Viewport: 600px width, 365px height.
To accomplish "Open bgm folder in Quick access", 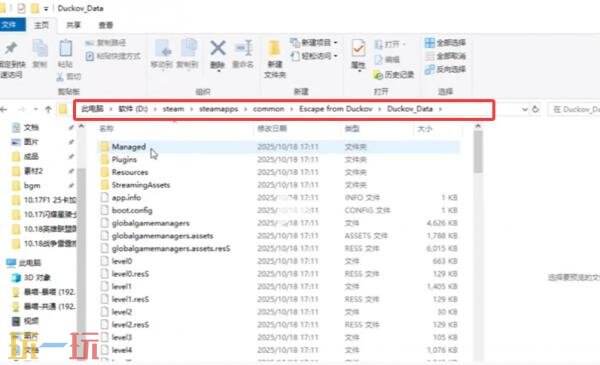I will 26,186.
